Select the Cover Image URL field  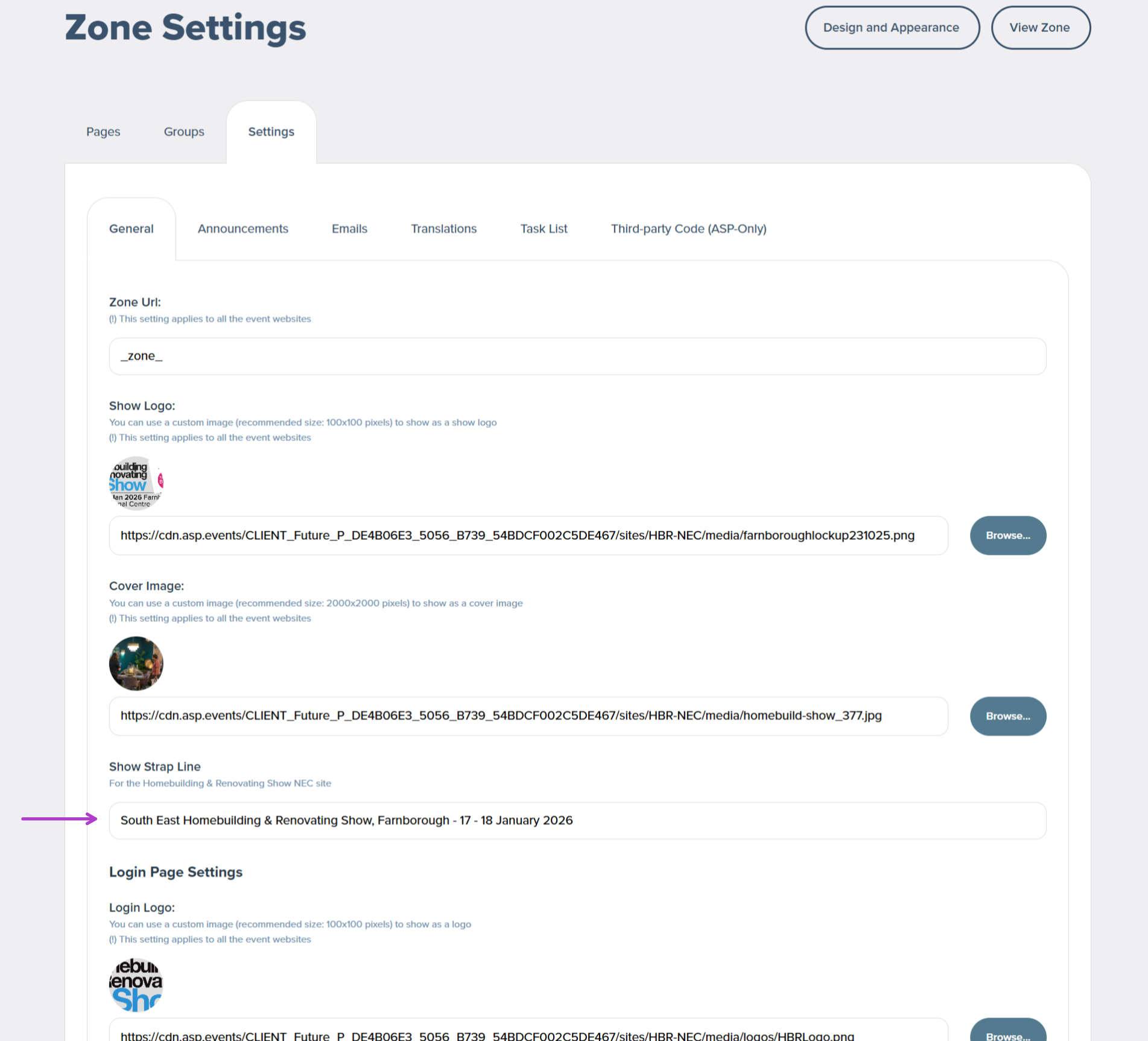[x=528, y=716]
